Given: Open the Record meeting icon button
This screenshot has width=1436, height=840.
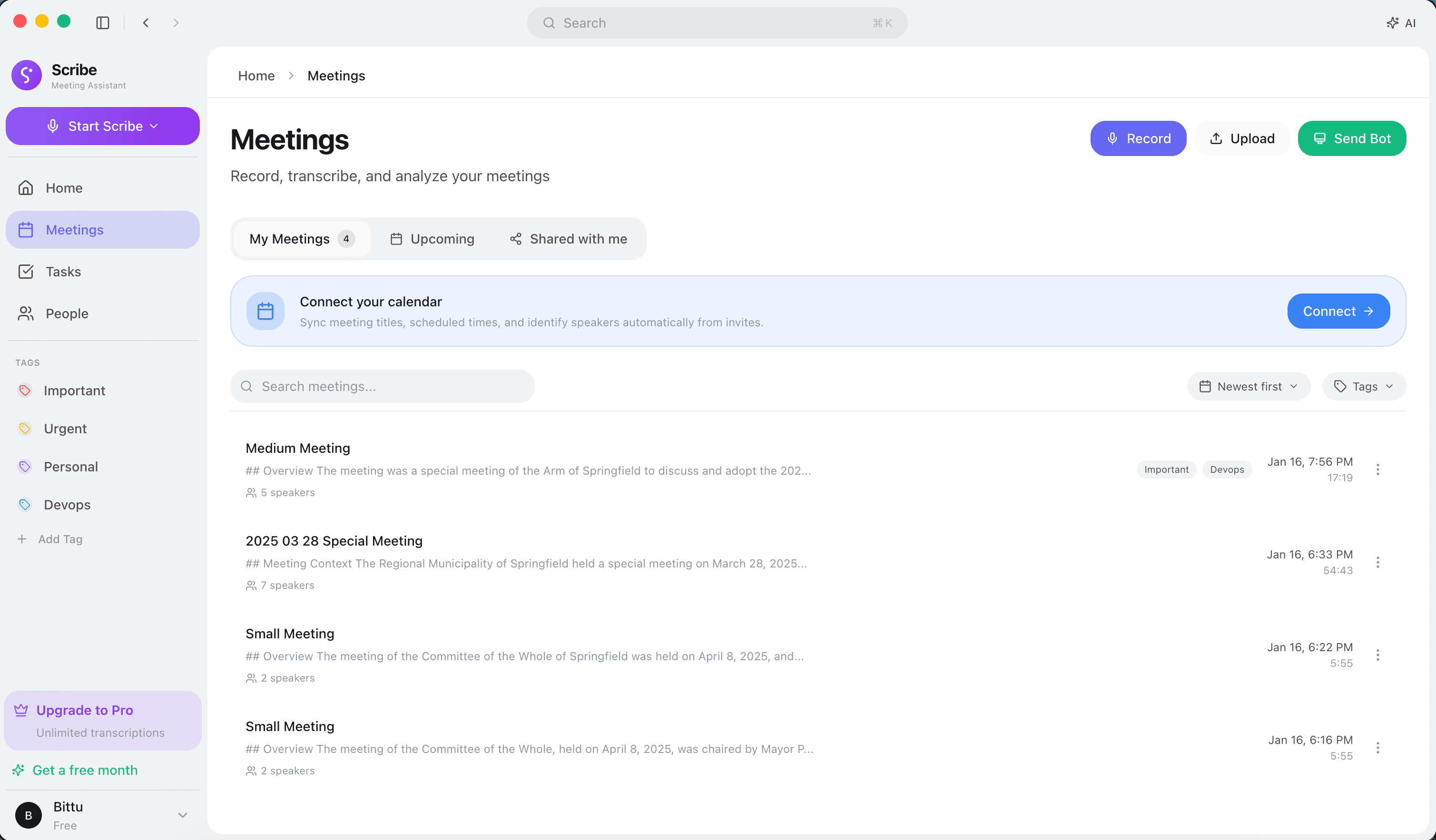Looking at the screenshot, I should coord(1112,138).
